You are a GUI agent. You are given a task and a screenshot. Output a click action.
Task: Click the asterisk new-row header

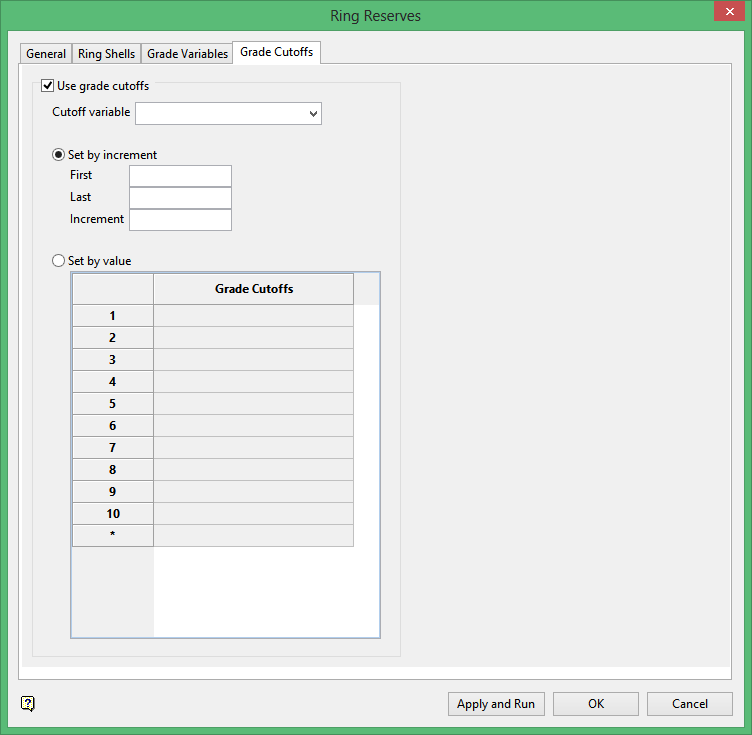[113, 536]
